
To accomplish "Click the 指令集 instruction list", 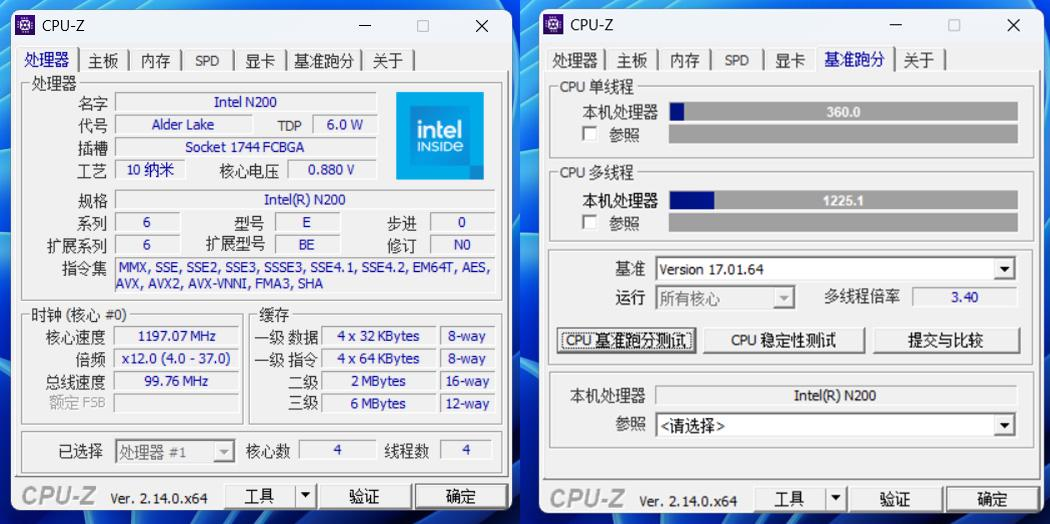I will coord(305,275).
